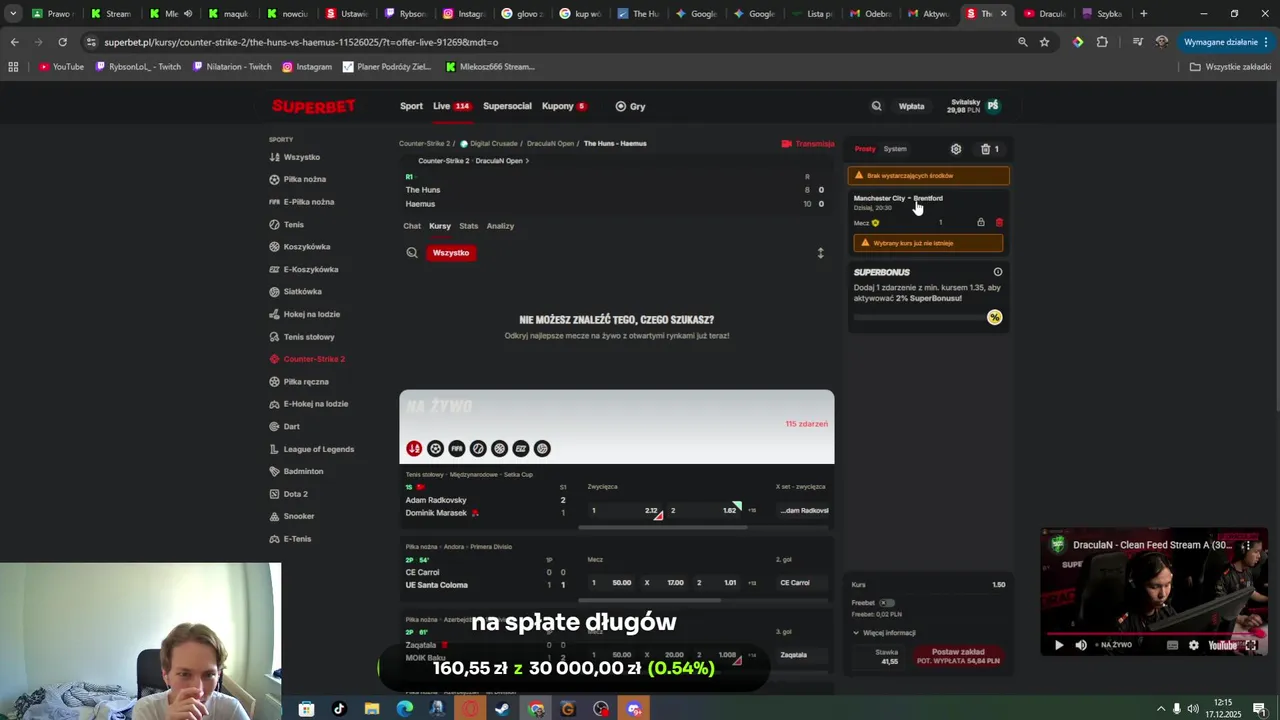Click Wpłata deposit button
This screenshot has height=720, width=1280.
point(911,106)
